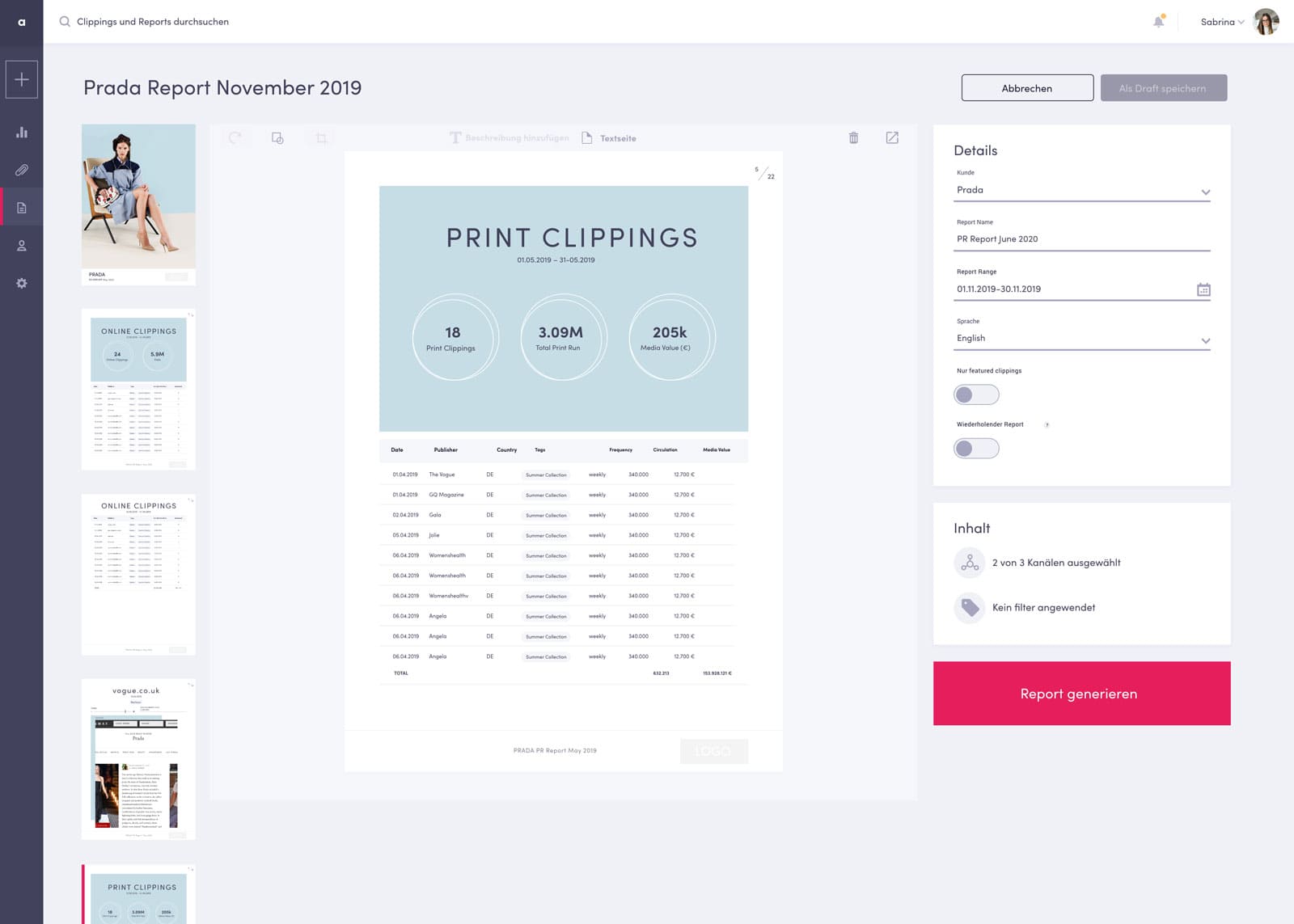Click the 3.09M Total Print Run circle

[x=563, y=337]
